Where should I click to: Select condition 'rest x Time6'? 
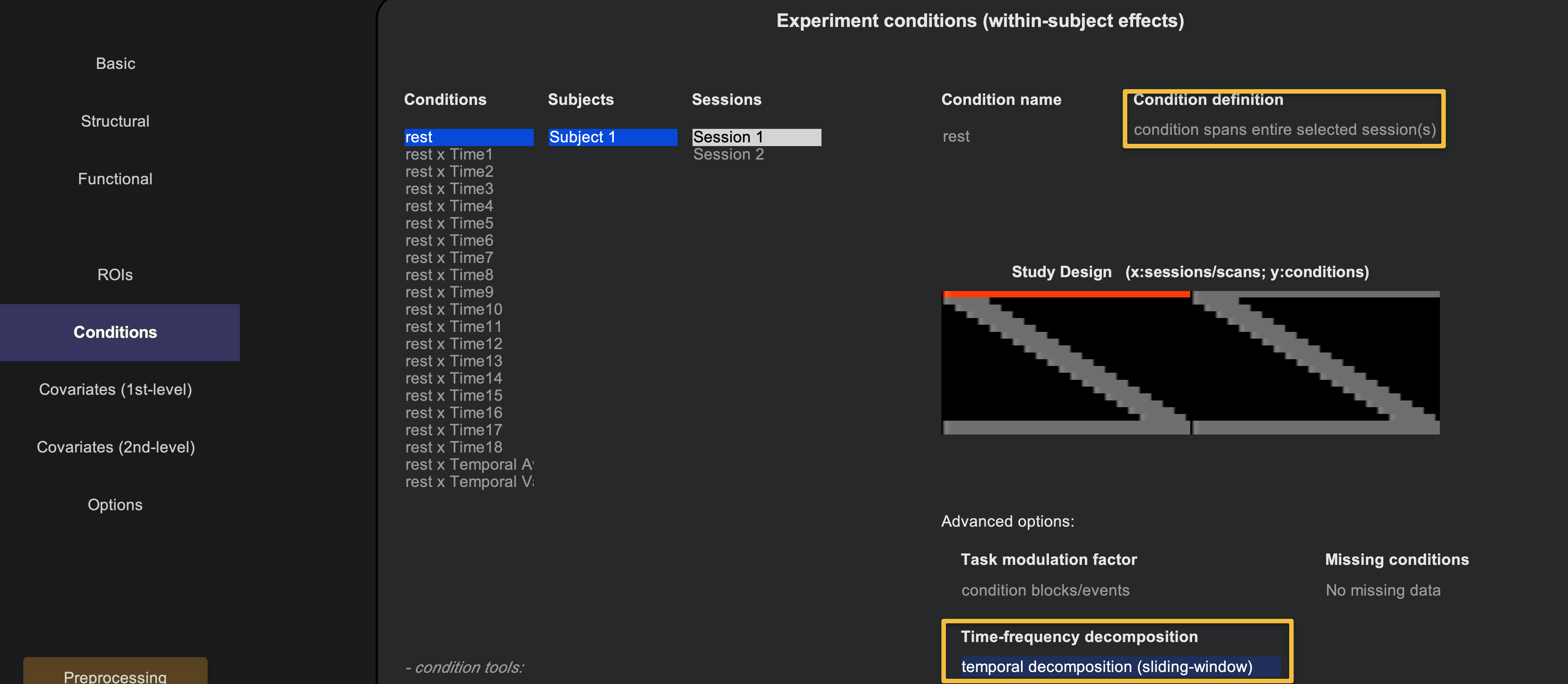pos(469,240)
